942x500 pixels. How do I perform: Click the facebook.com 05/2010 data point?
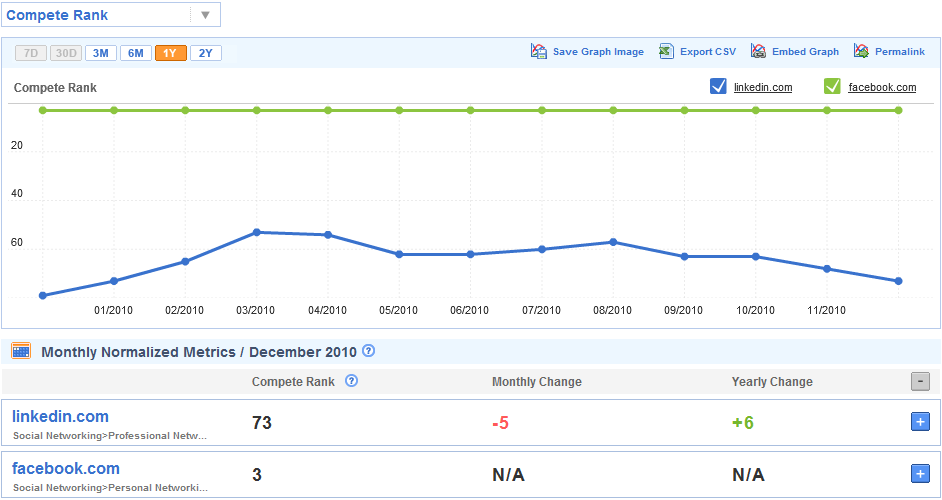[x=399, y=110]
